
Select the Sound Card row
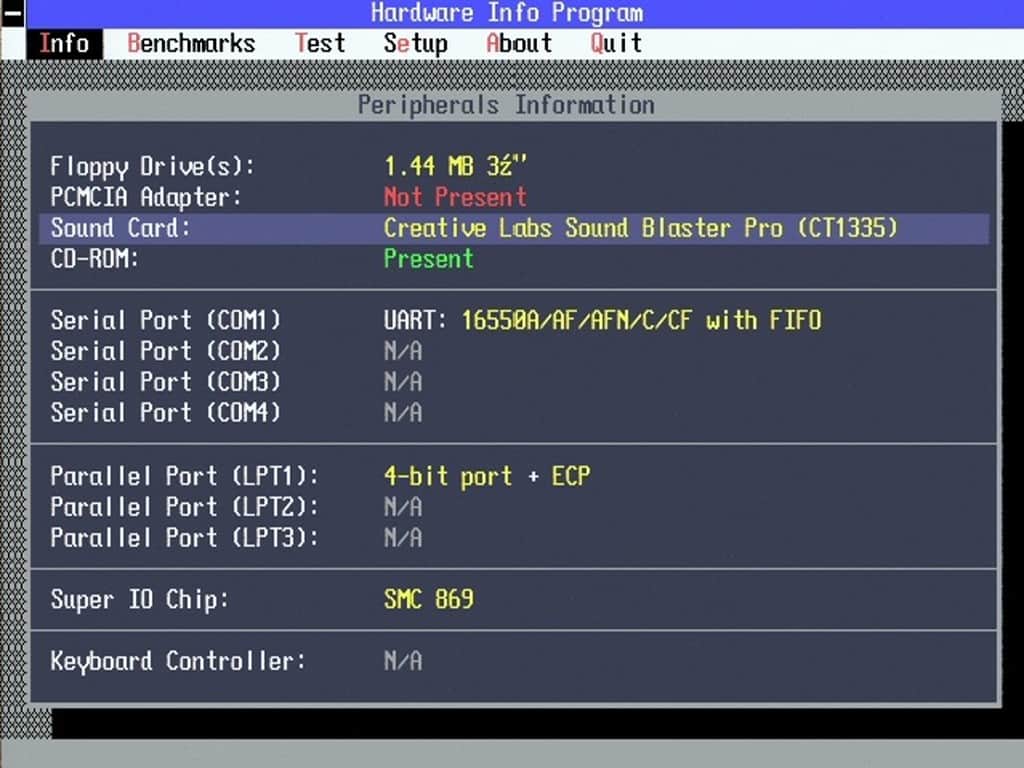[x=514, y=229]
